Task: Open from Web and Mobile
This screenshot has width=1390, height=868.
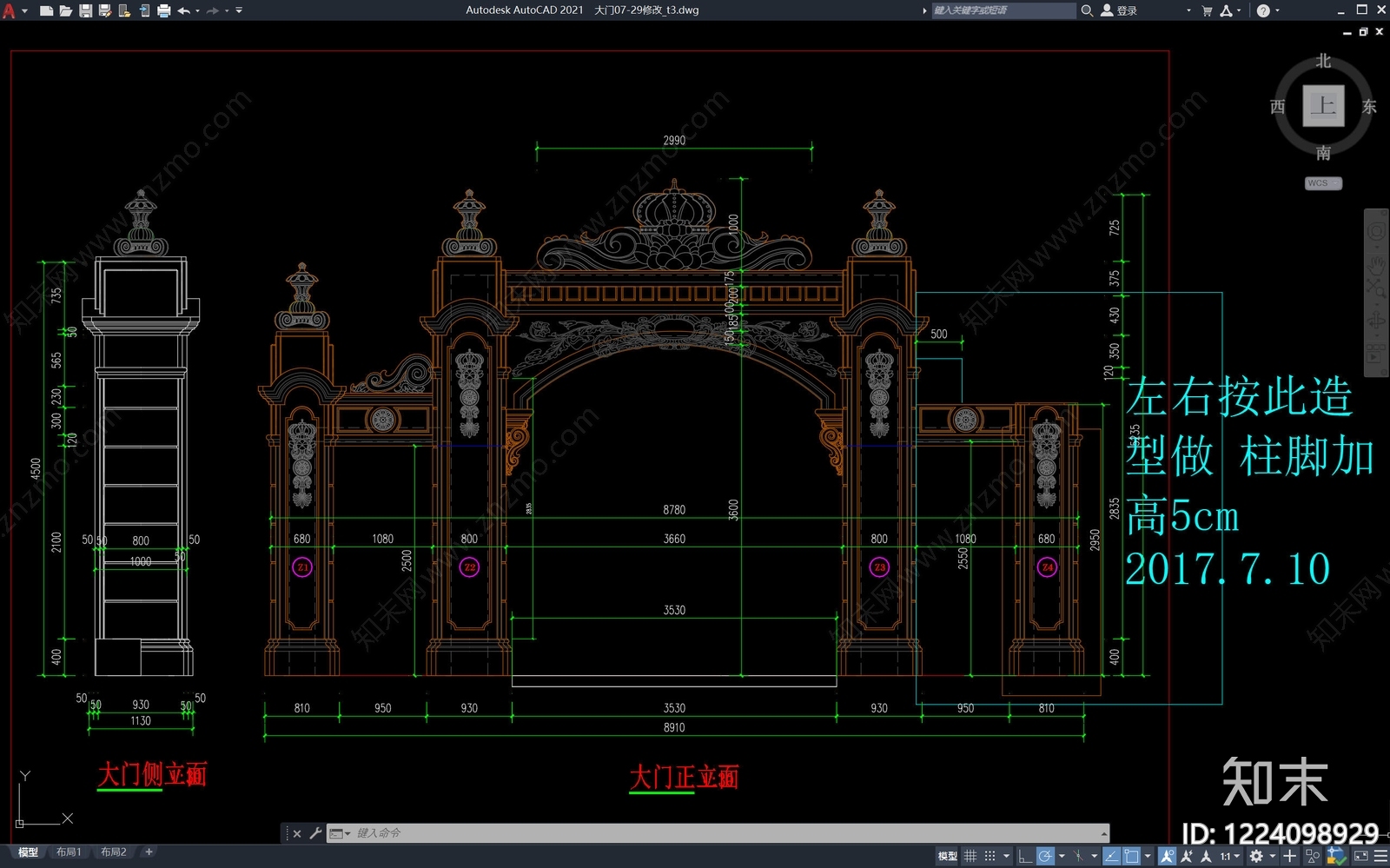Action: pos(124,11)
